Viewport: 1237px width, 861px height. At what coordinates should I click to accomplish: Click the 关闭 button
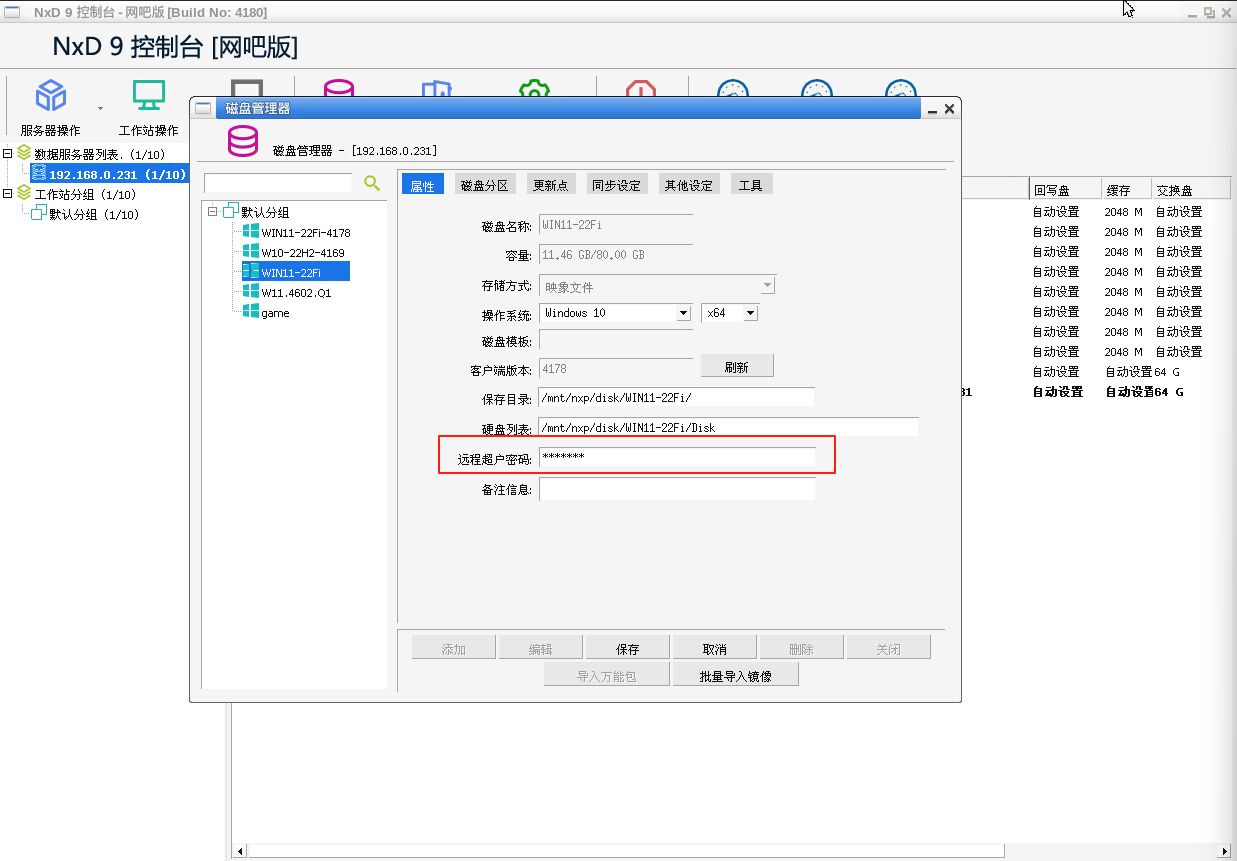888,648
